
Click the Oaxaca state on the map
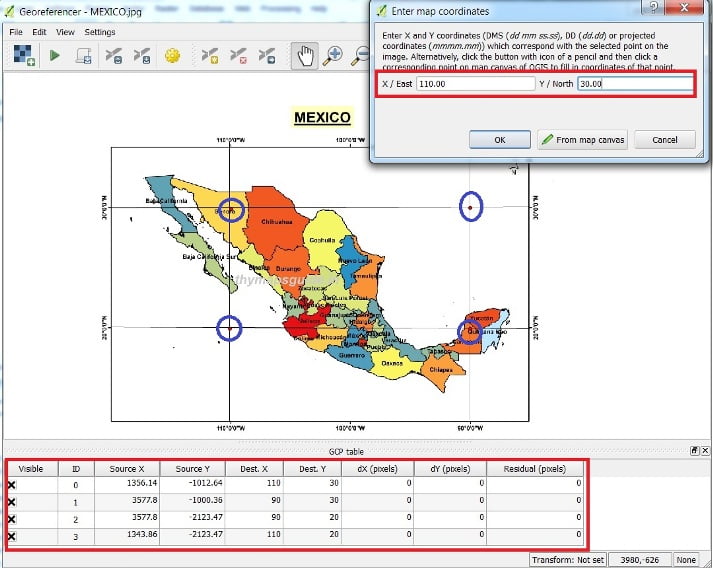(392, 363)
